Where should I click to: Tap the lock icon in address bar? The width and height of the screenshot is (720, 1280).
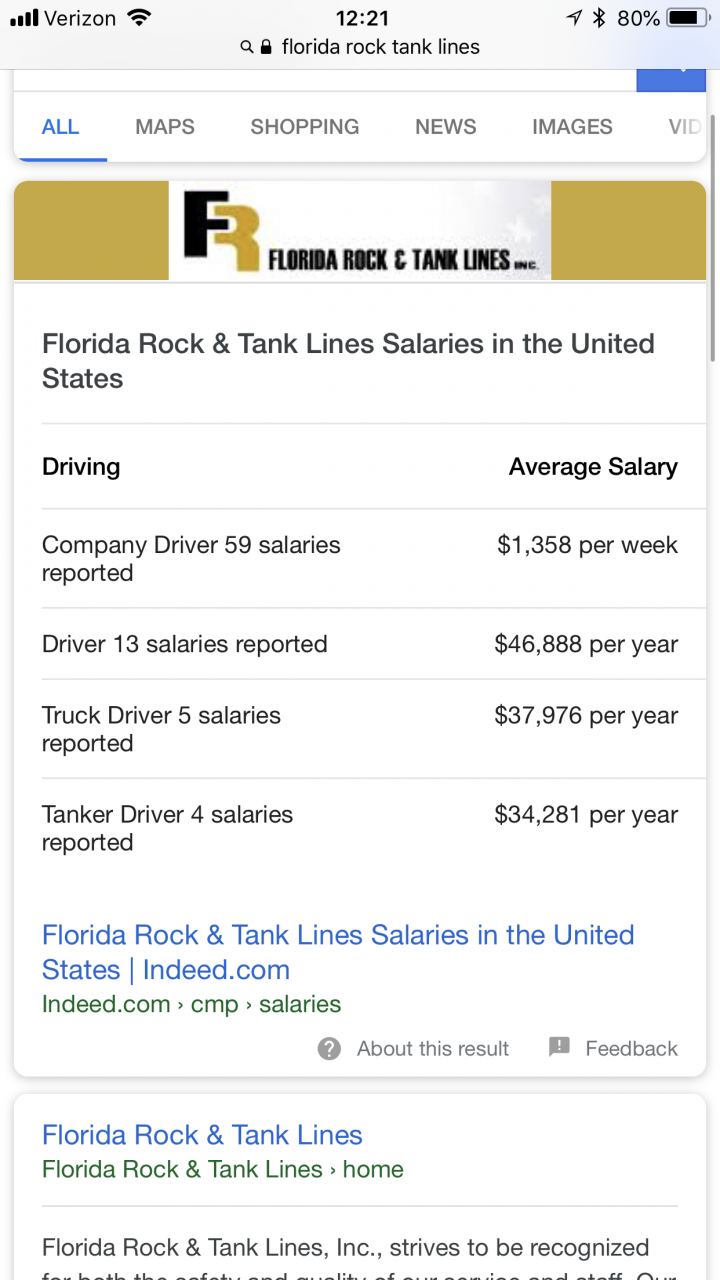click(266, 47)
